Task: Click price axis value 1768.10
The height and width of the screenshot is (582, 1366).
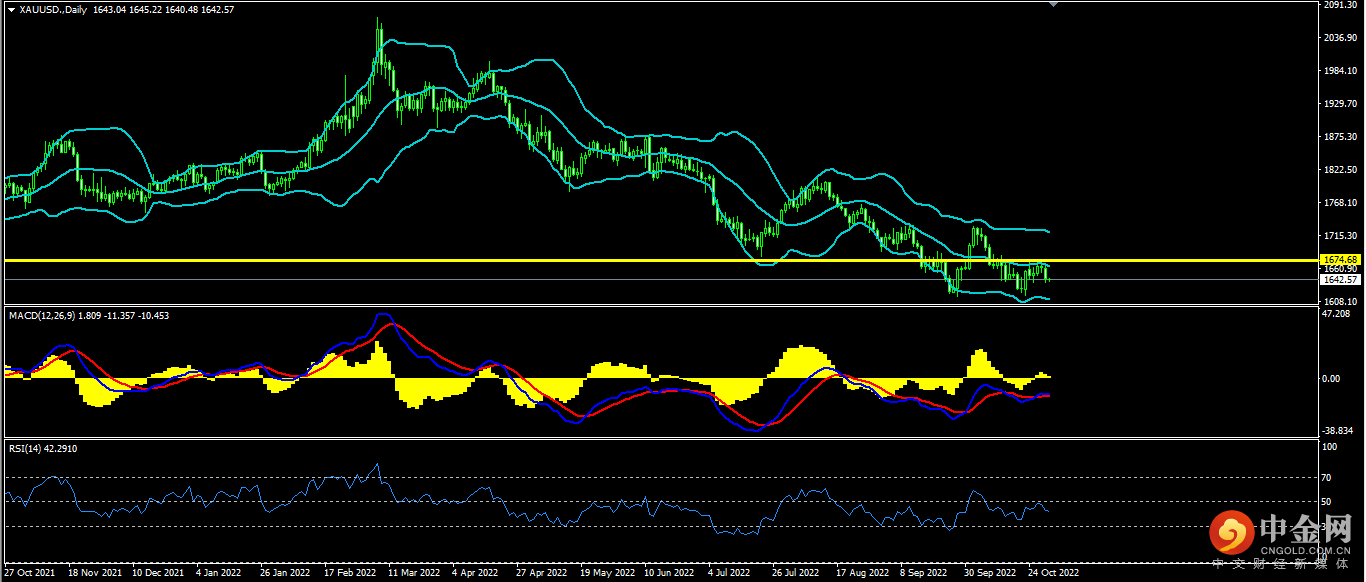Action: pos(1338,203)
